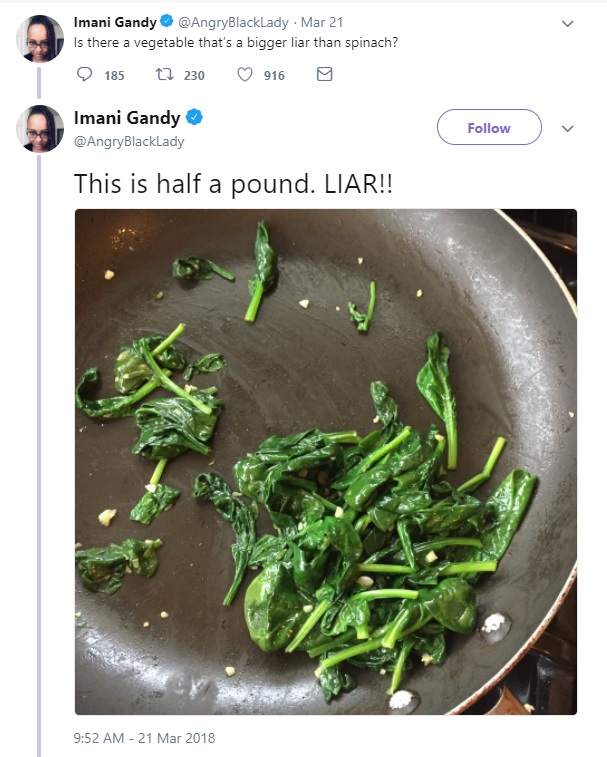Like the tweet via heart icon
607x757 pixels.
245,74
